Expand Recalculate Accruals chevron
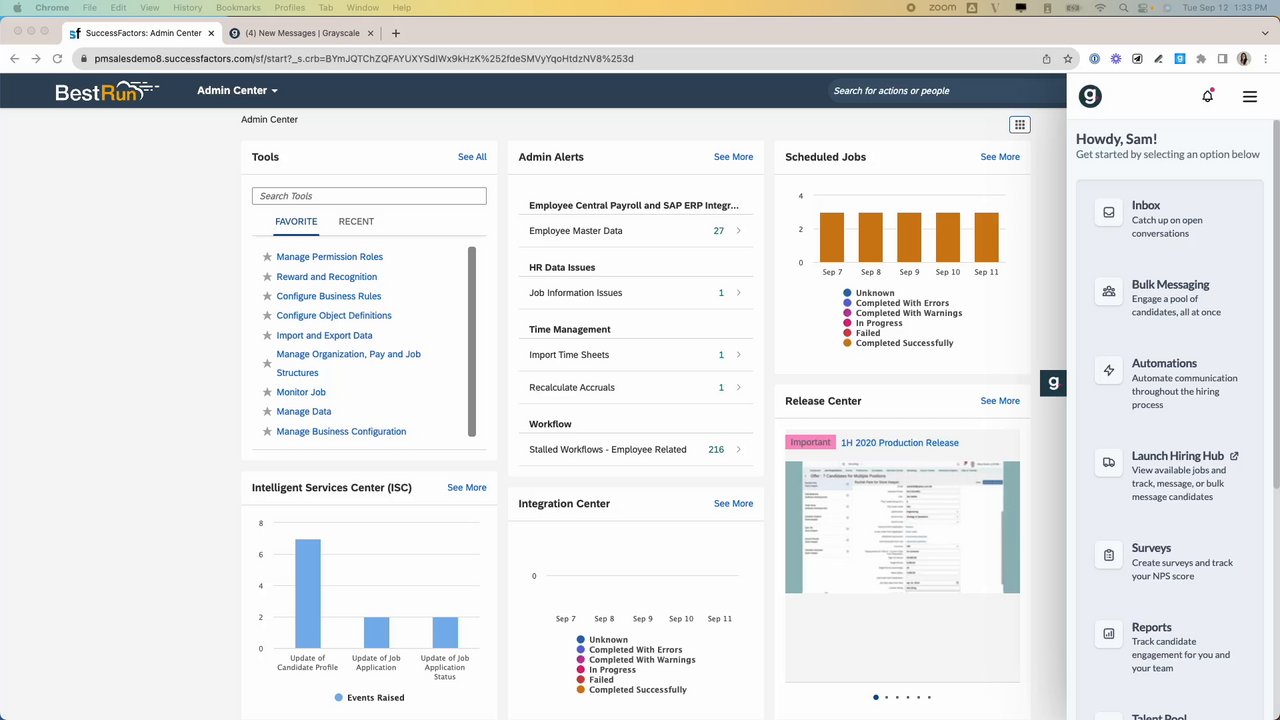The width and height of the screenshot is (1280, 720). coord(739,387)
